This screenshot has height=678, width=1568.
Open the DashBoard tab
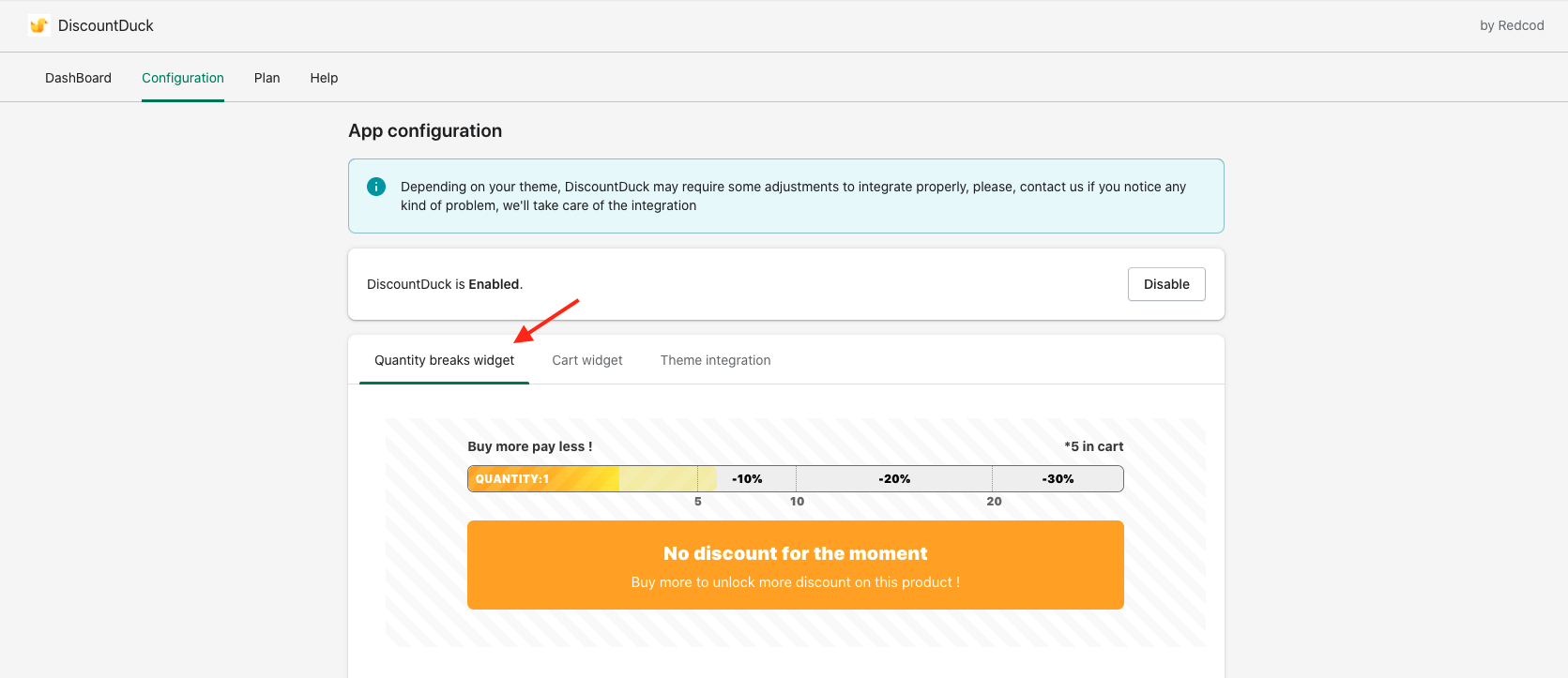[x=78, y=78]
